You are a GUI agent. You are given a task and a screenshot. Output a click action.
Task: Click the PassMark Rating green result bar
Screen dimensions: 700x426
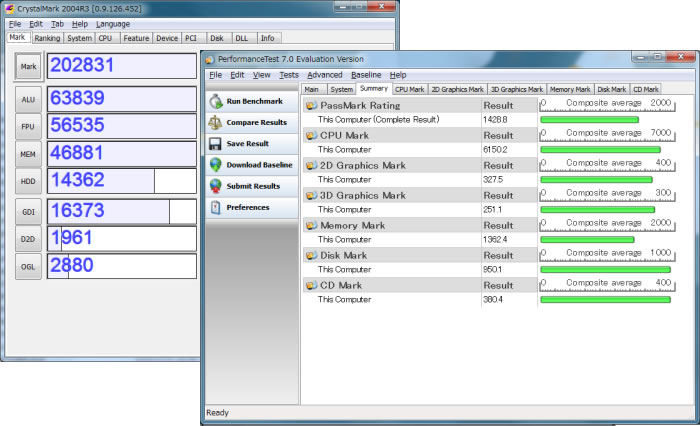coord(589,120)
